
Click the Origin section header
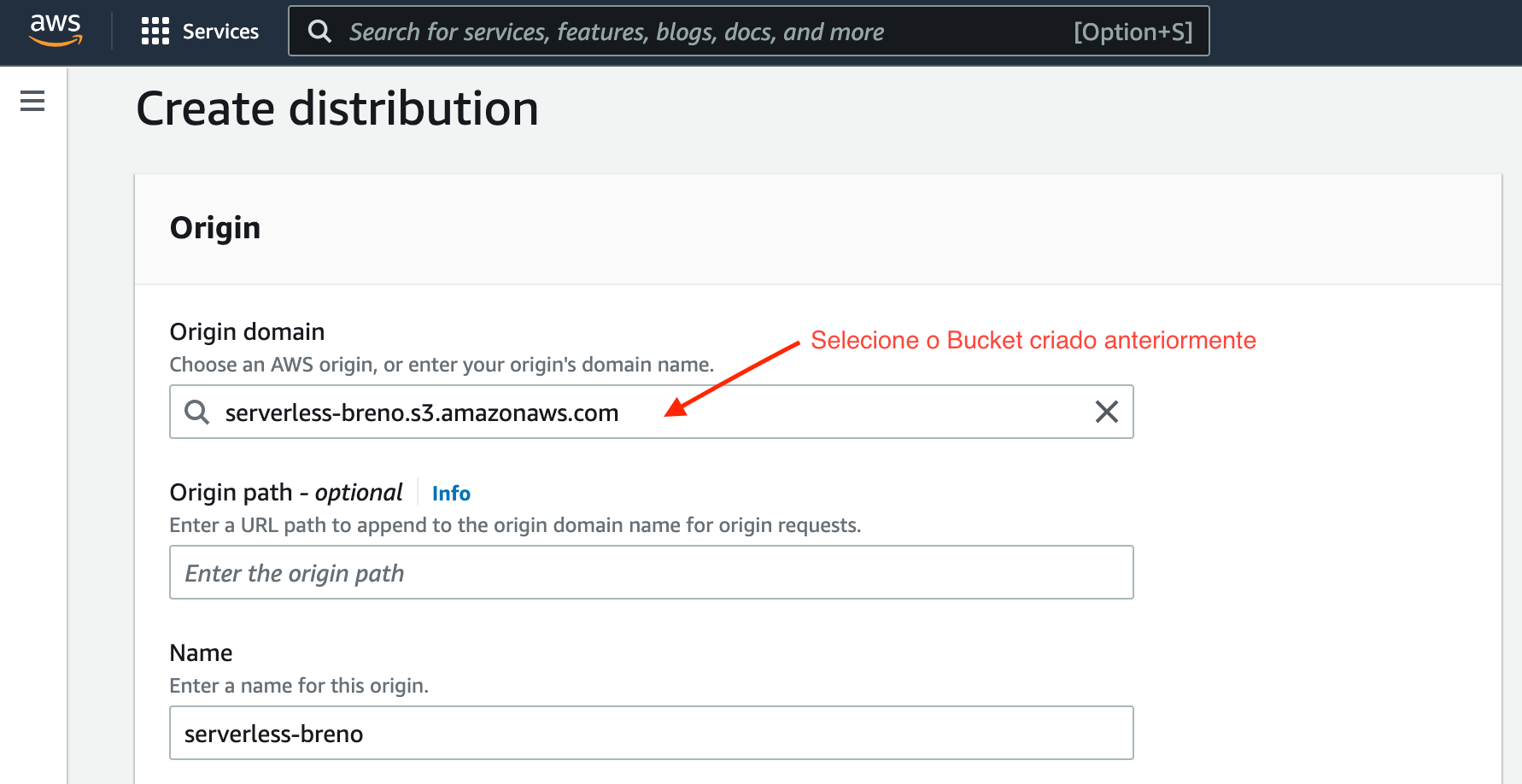tap(215, 228)
